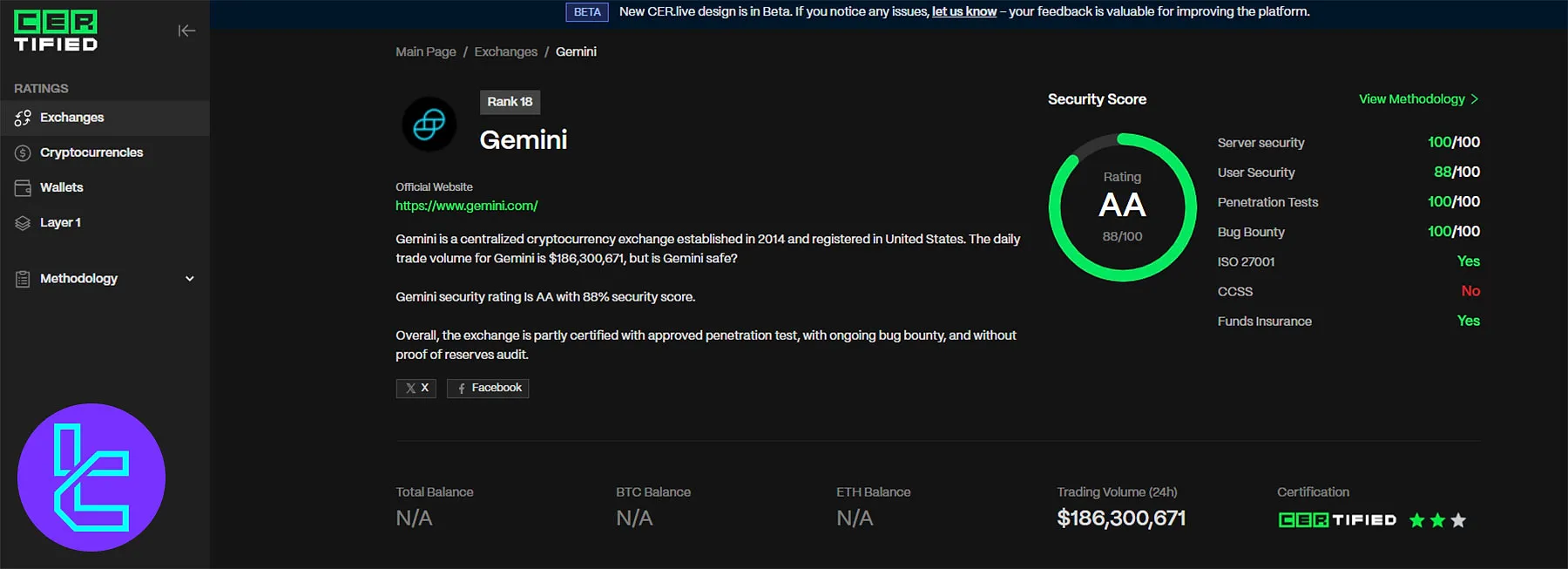Expand the Methodology chevron
Viewport: 1568px width, 569px height.
190,279
